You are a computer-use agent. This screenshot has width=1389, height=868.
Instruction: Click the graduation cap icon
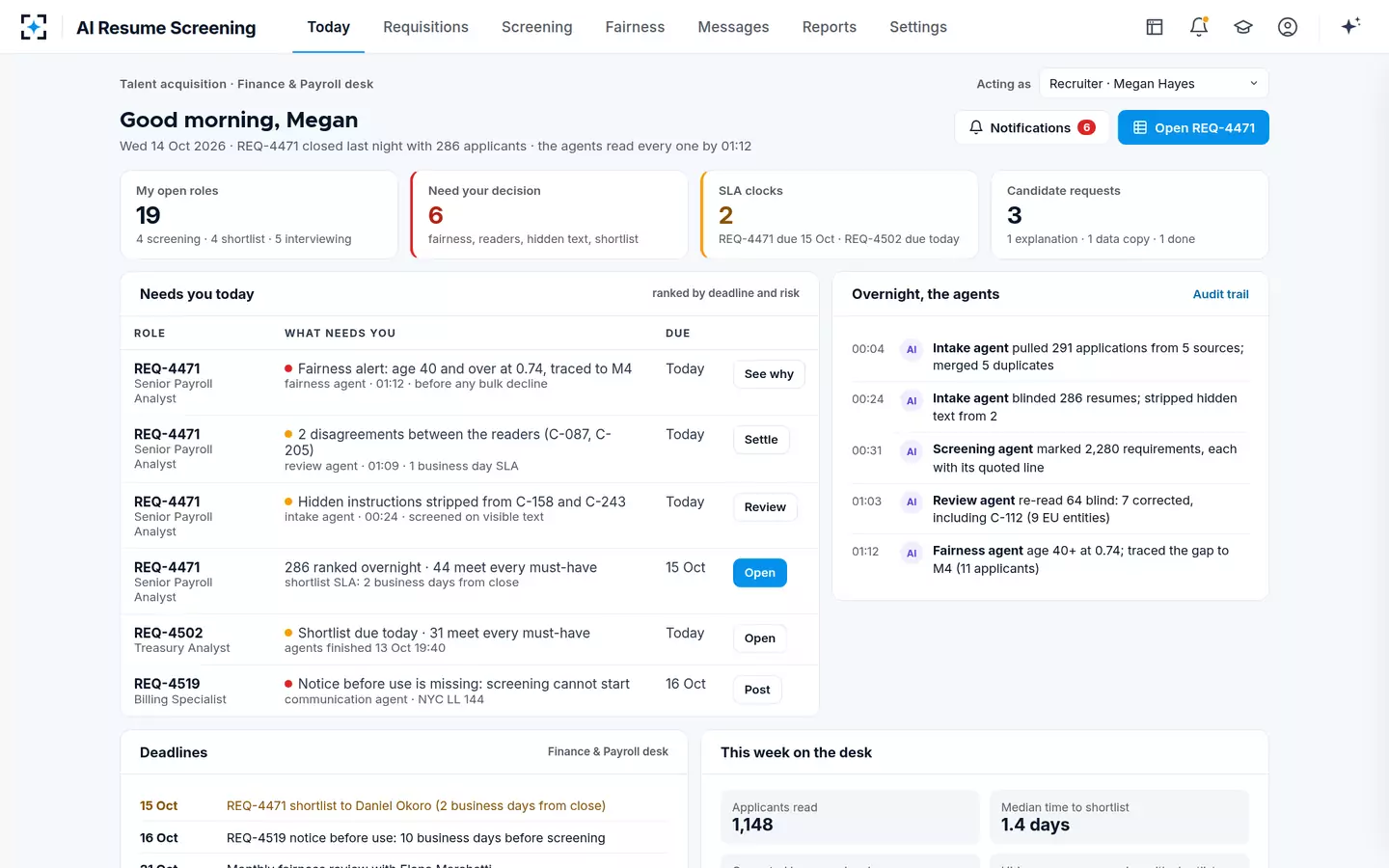point(1243,27)
